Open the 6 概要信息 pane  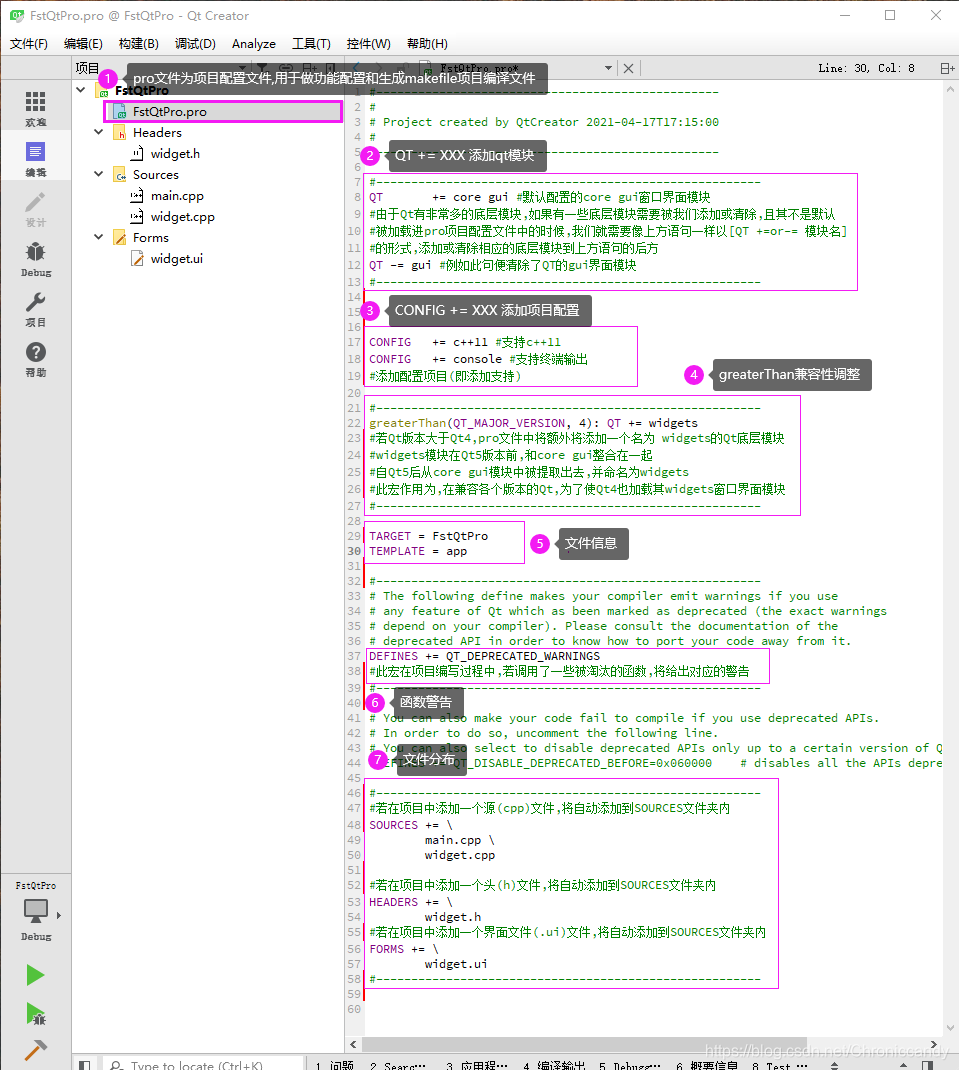(x=707, y=1065)
